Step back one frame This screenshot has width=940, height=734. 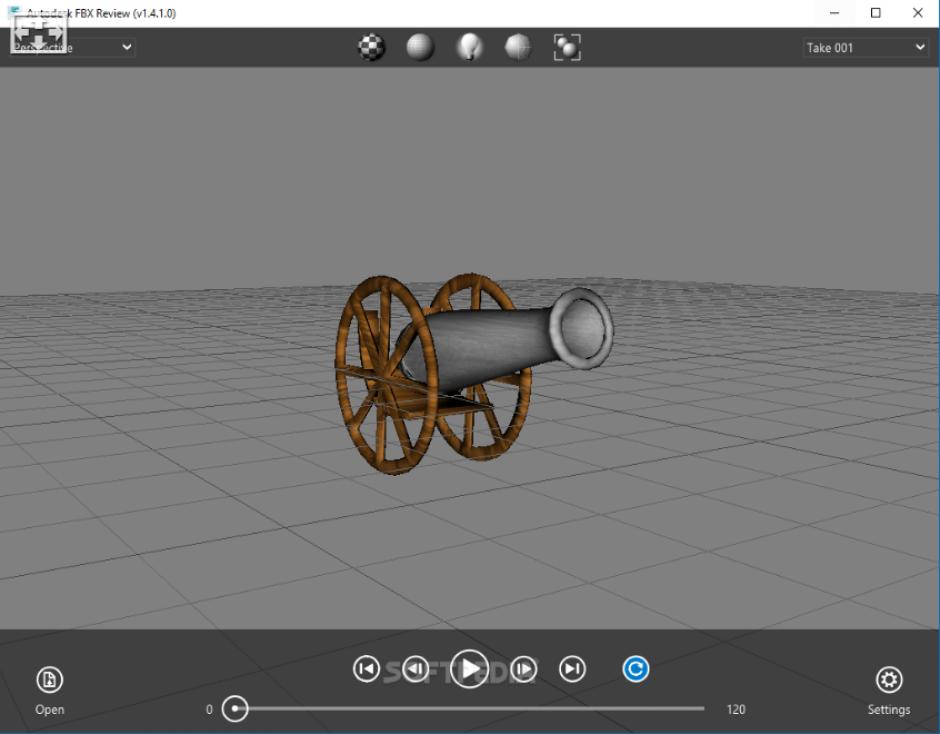point(415,669)
